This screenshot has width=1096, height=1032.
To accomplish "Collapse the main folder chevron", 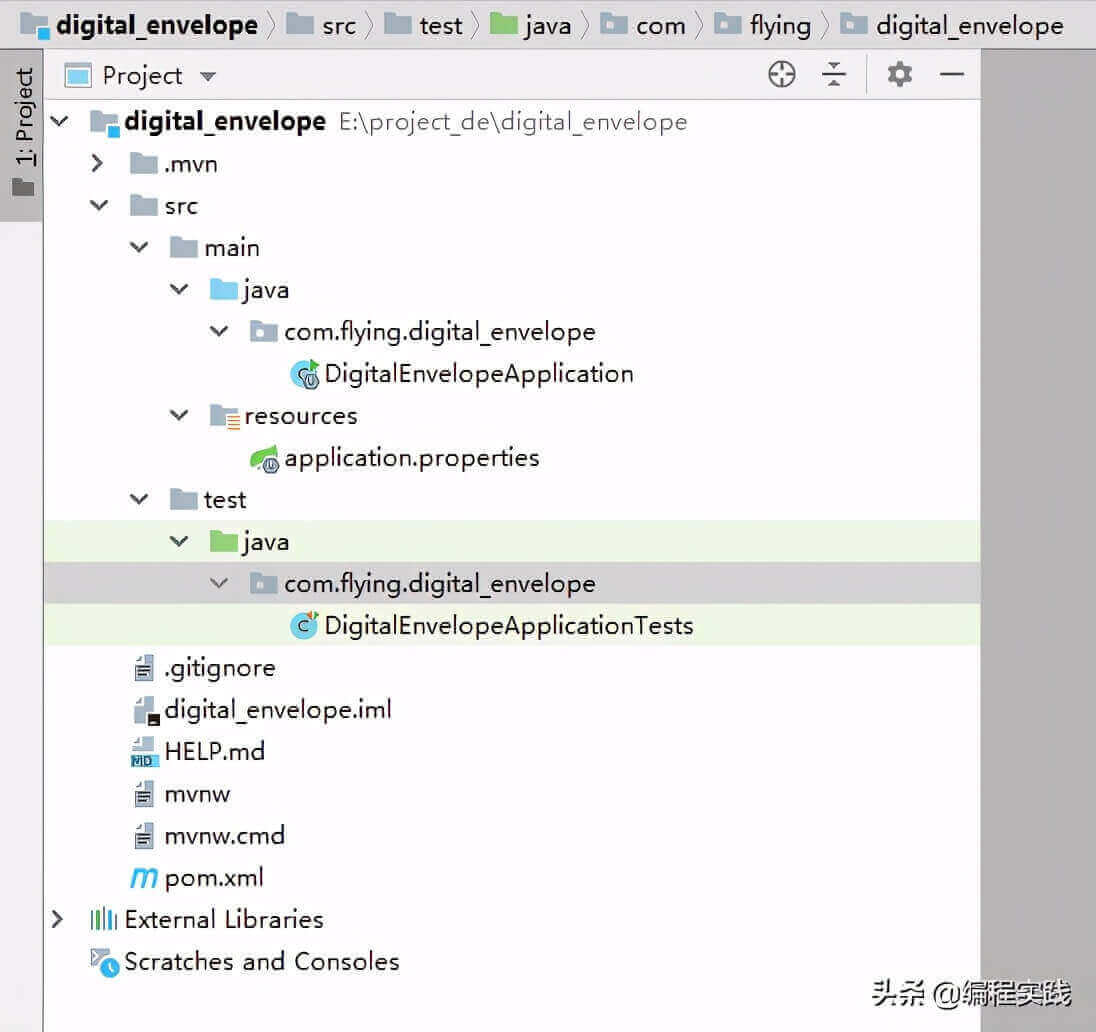I will [x=139, y=248].
